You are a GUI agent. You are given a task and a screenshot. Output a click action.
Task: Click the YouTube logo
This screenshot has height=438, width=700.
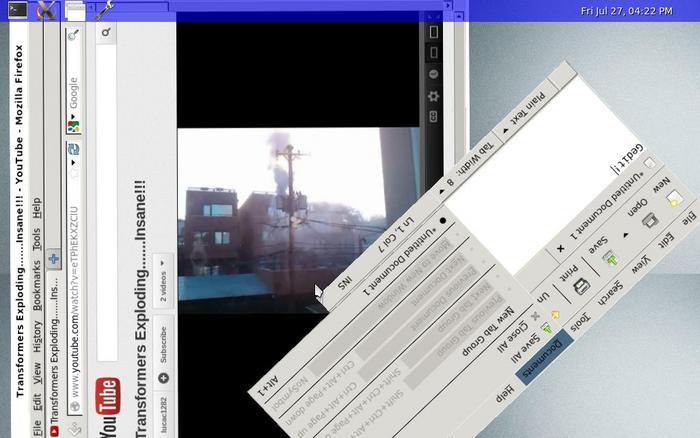coord(107,408)
